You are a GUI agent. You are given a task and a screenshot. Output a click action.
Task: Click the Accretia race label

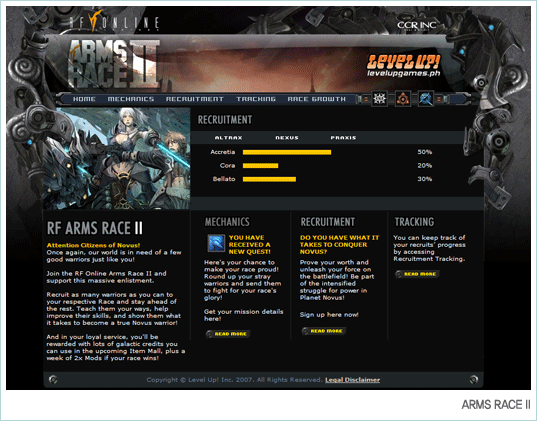click(223, 152)
